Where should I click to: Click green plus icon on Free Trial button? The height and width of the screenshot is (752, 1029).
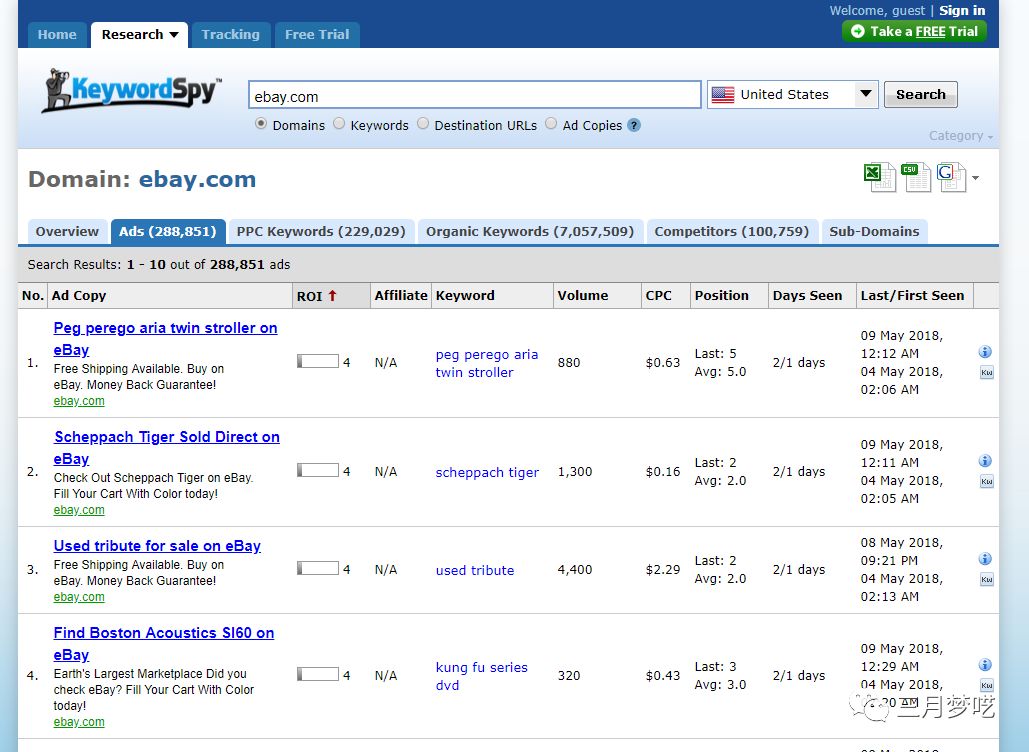pyautogui.click(x=858, y=31)
